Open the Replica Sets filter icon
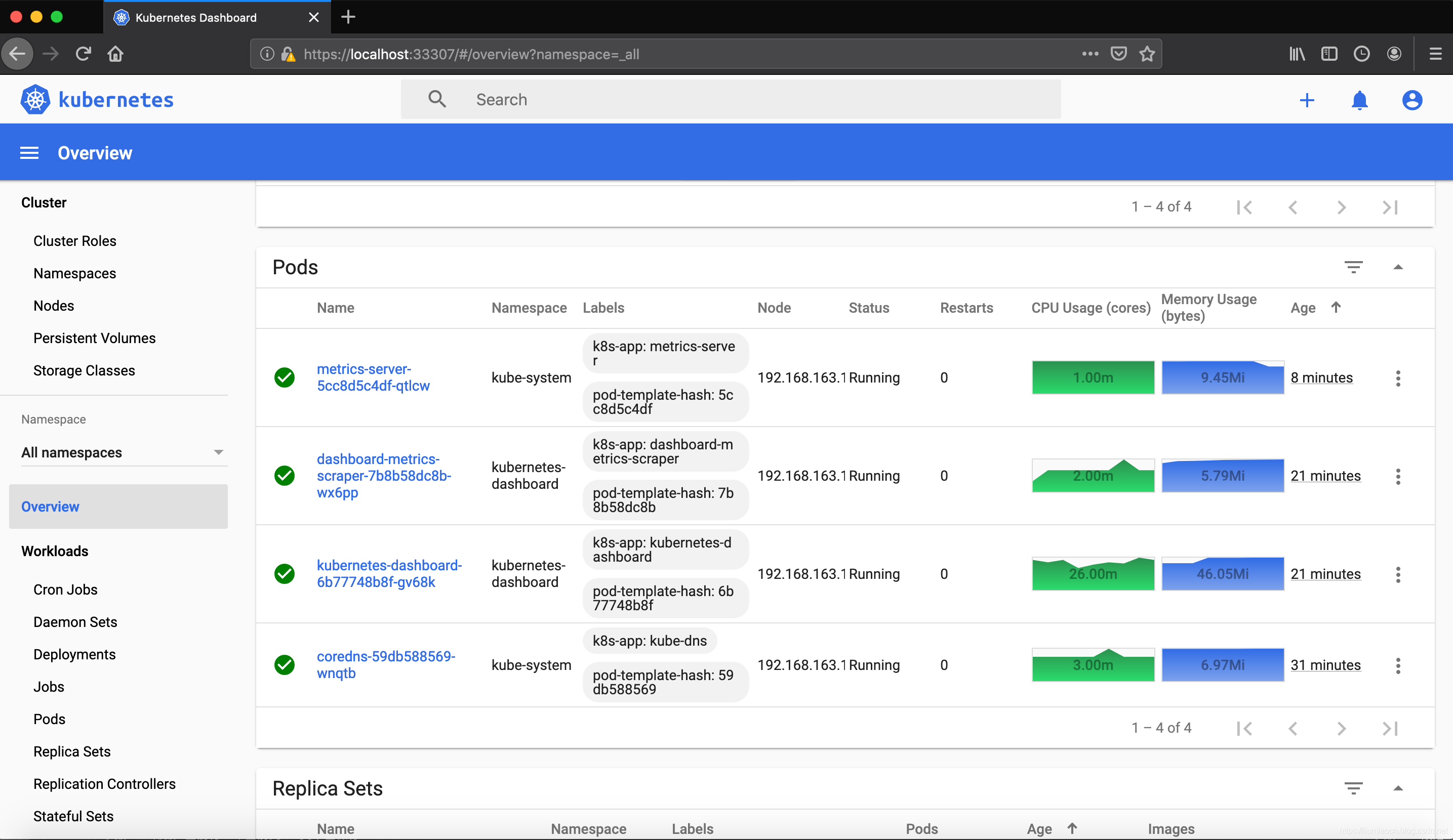The height and width of the screenshot is (840, 1453). point(1353,787)
